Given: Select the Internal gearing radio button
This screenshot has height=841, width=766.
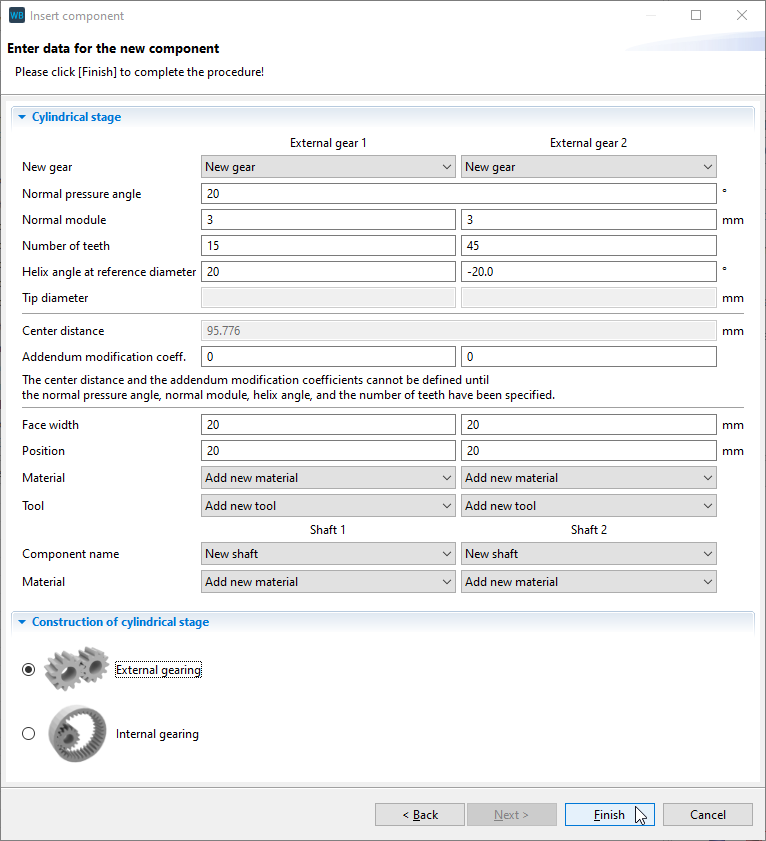Looking at the screenshot, I should point(28,734).
